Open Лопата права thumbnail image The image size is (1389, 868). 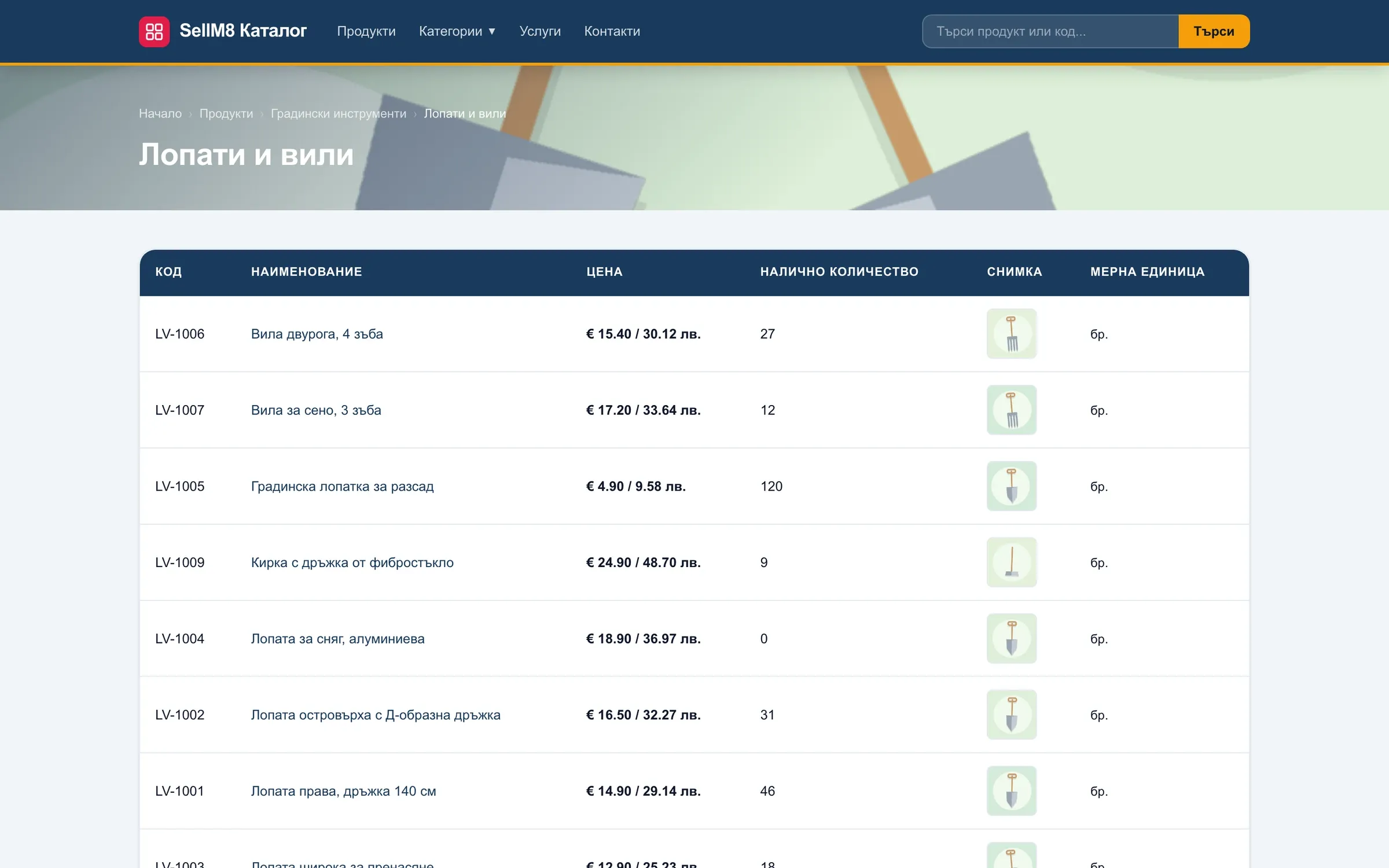[1012, 791]
